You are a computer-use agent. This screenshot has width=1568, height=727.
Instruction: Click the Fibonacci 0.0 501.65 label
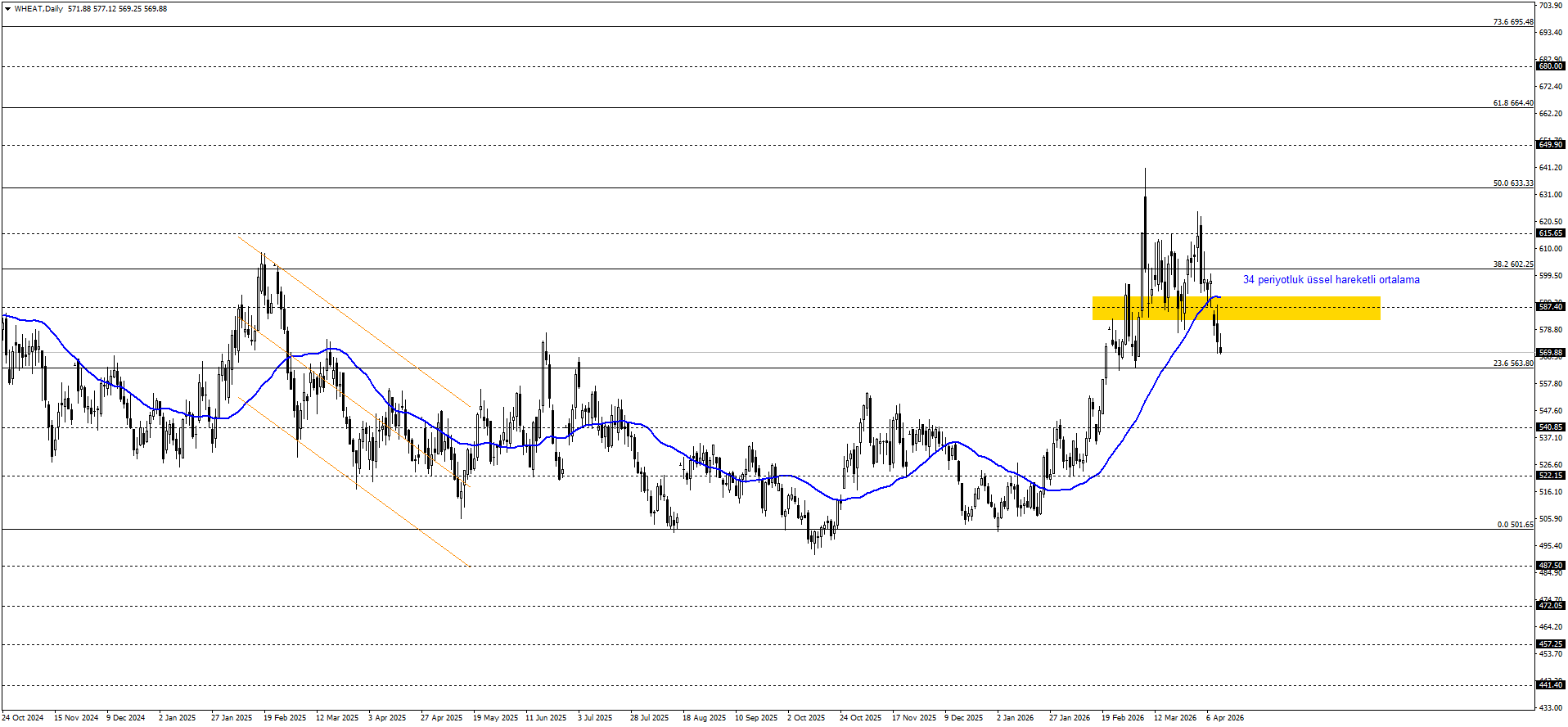tap(1514, 525)
